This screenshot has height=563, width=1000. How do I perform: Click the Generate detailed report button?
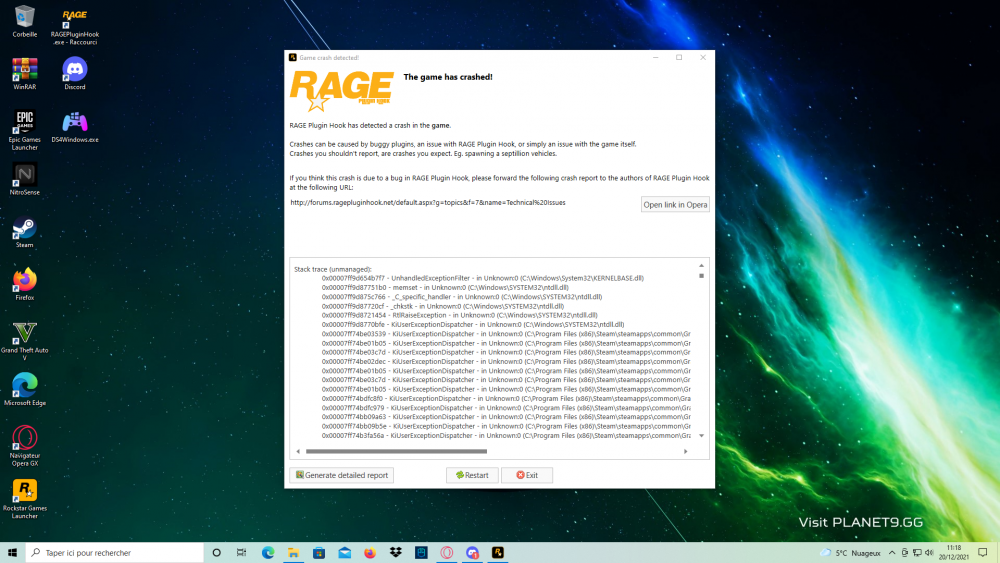[x=341, y=475]
